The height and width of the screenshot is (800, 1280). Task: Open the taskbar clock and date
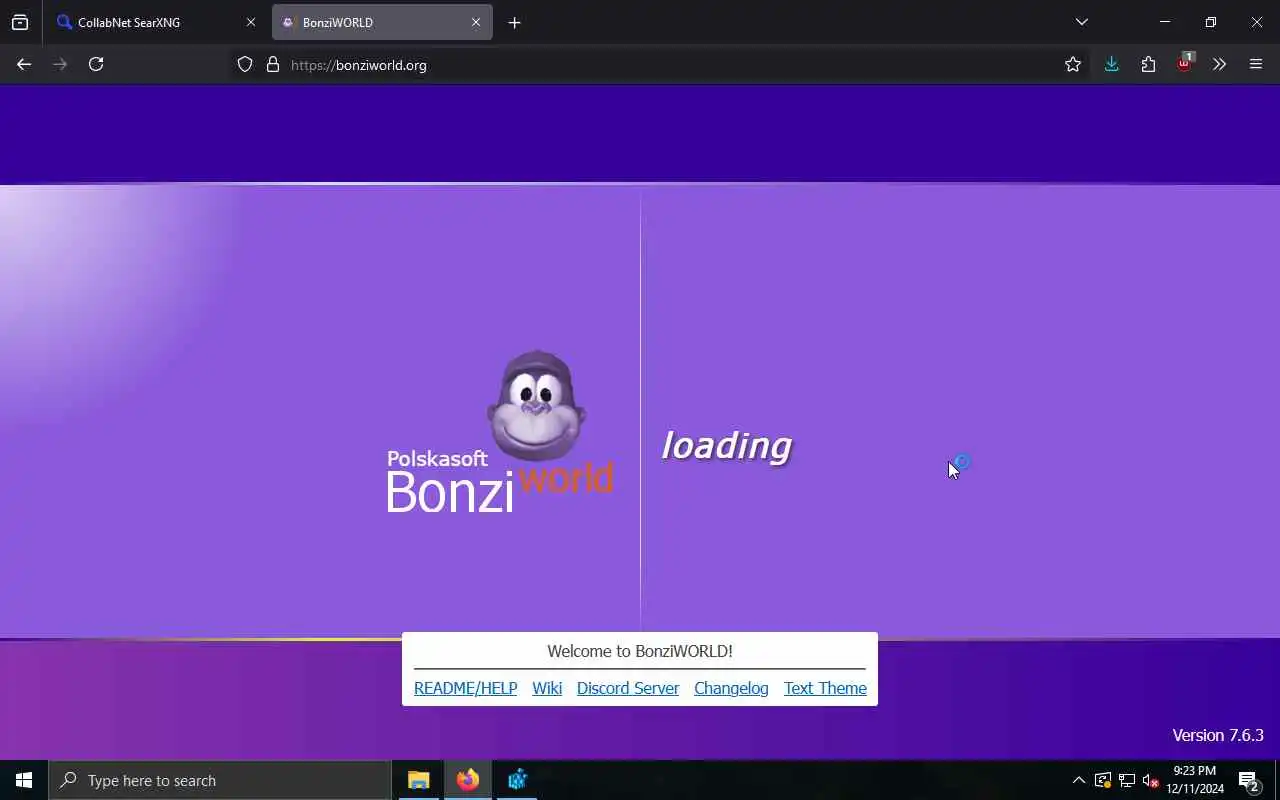(x=1195, y=780)
